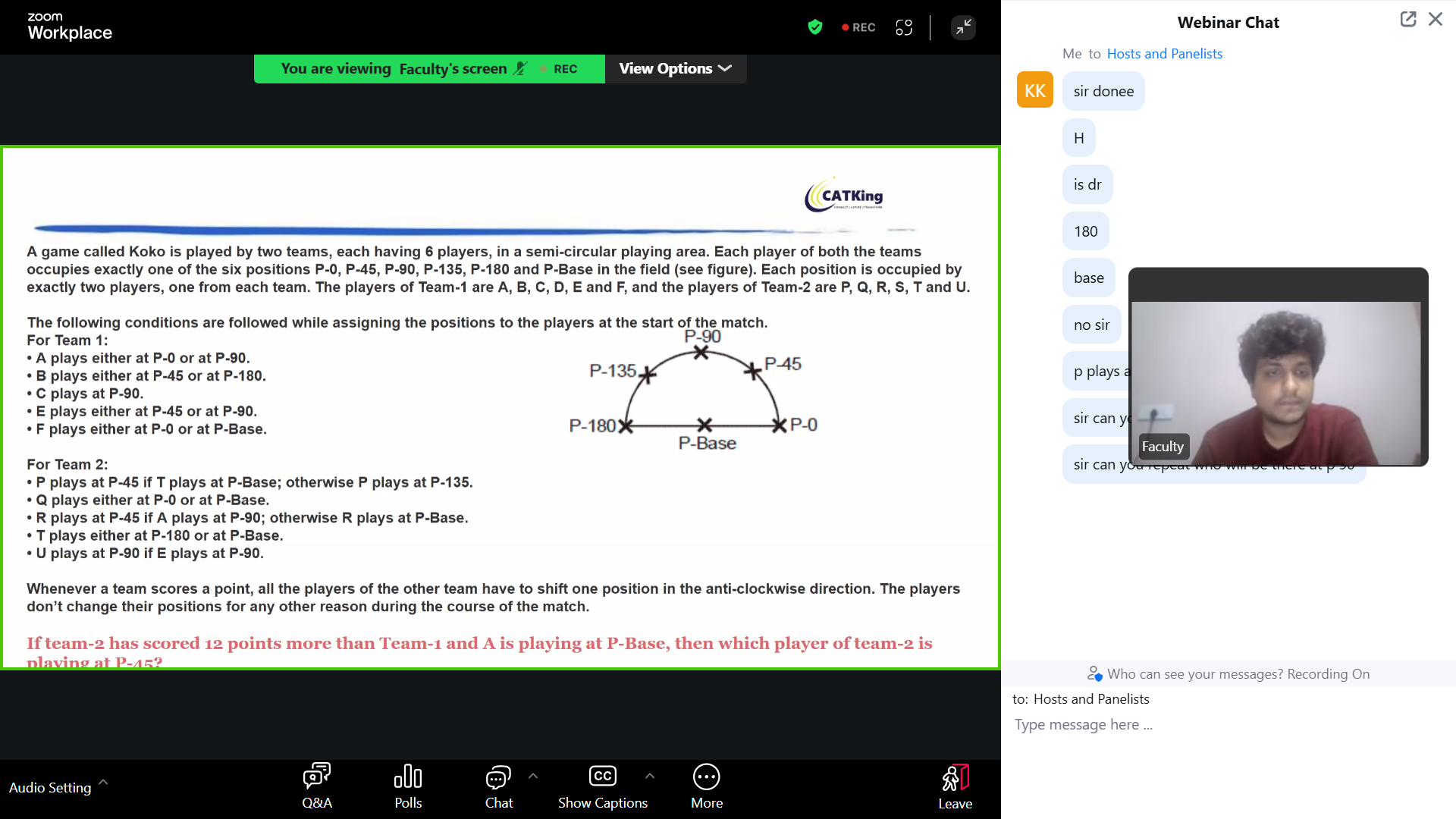This screenshot has height=819, width=1456.
Task: Click the P-180 label on the diagram
Action: 592,426
